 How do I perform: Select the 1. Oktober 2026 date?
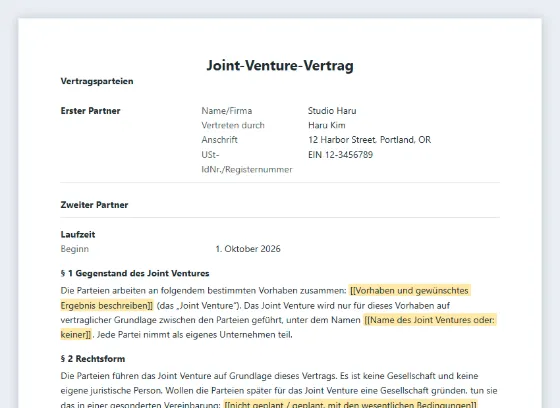tap(248, 249)
